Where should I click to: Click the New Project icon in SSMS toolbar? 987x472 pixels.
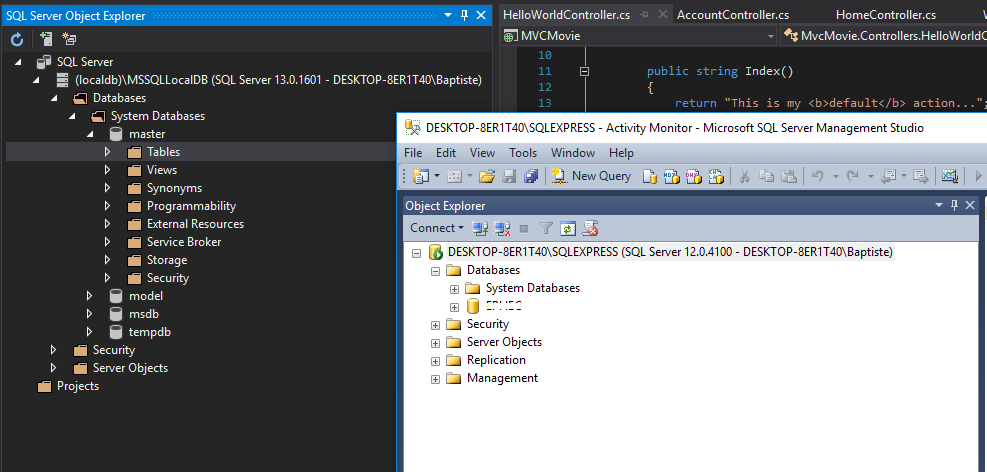click(420, 176)
